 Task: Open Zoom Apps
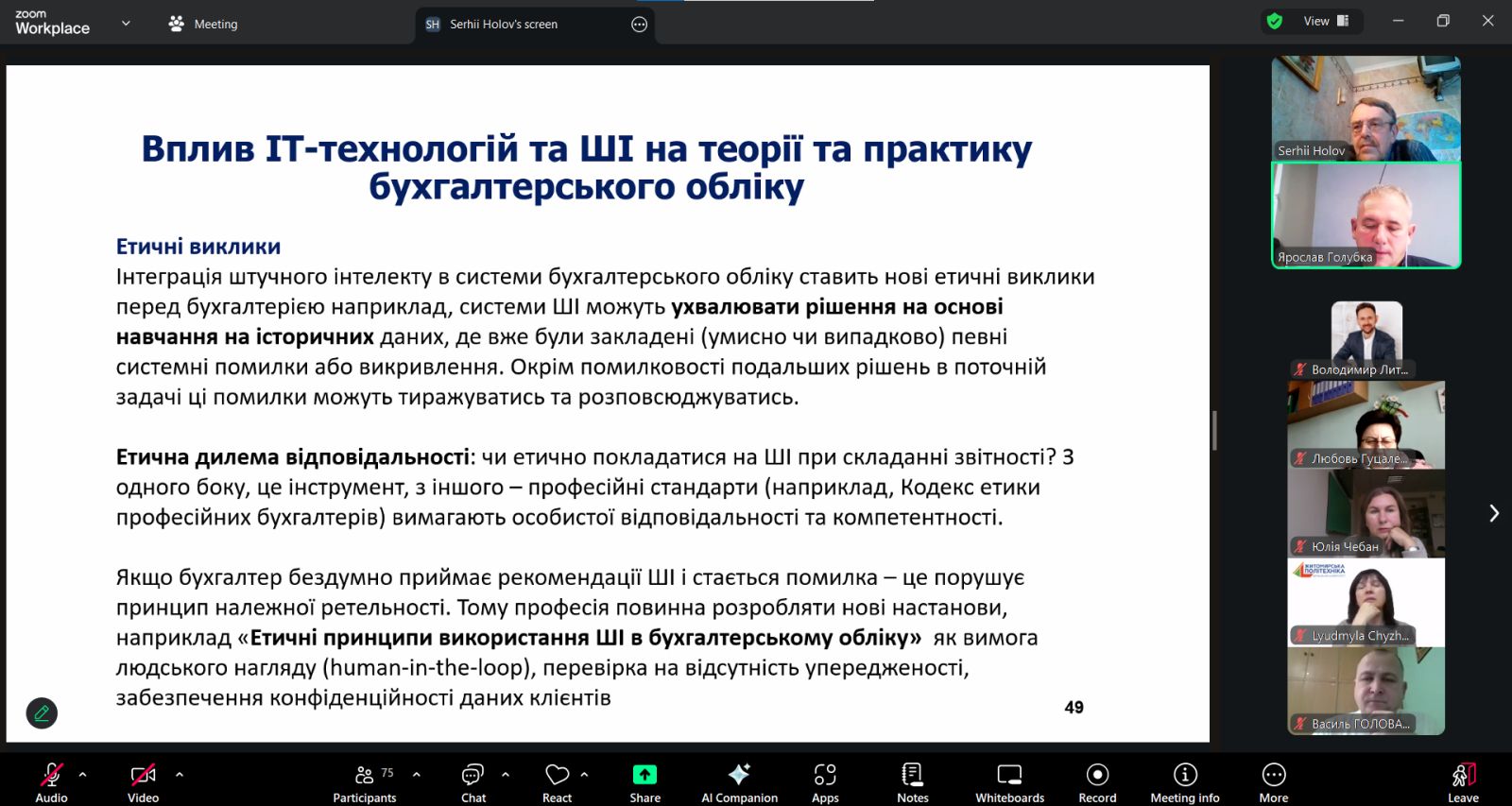coord(825,782)
